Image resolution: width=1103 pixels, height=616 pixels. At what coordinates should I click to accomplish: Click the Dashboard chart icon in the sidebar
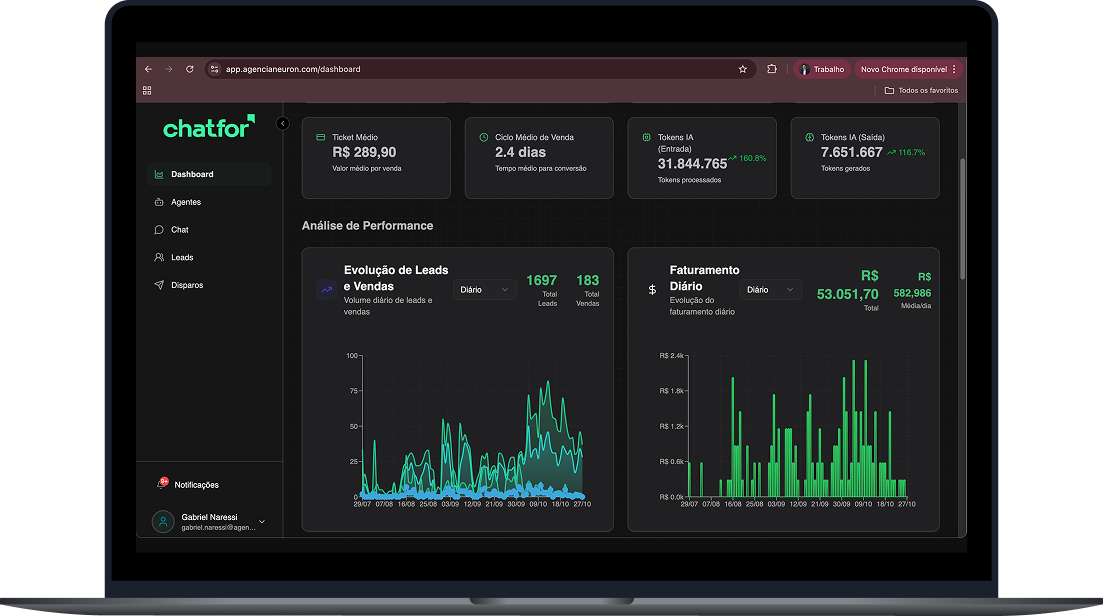[158, 174]
